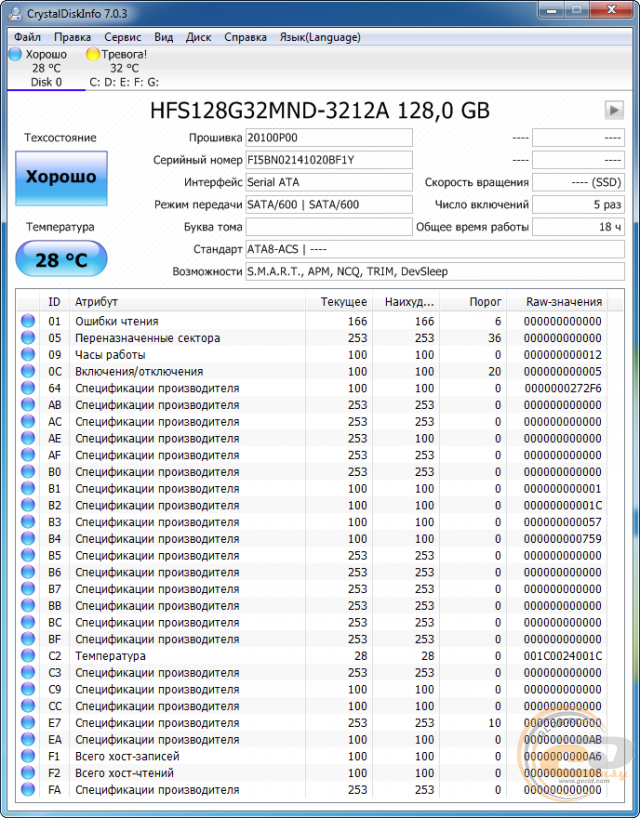640x818 pixels.
Task: Open the Сервис menu
Action: tap(123, 37)
